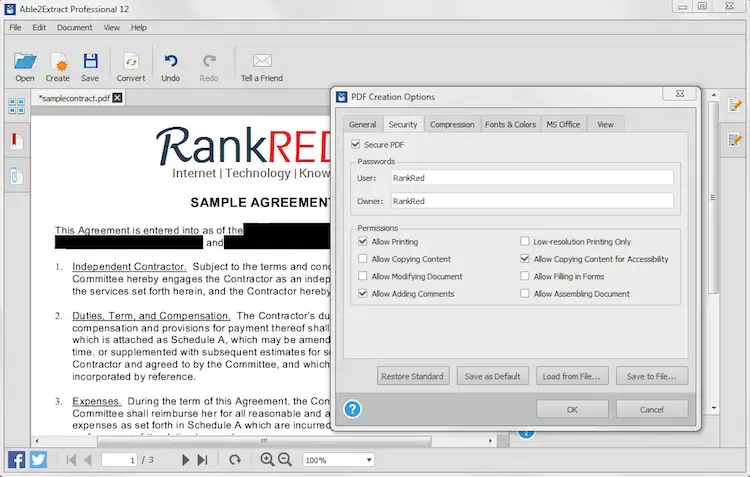Image resolution: width=750 pixels, height=477 pixels.
Task: Go to the first page icon
Action: click(x=71, y=460)
